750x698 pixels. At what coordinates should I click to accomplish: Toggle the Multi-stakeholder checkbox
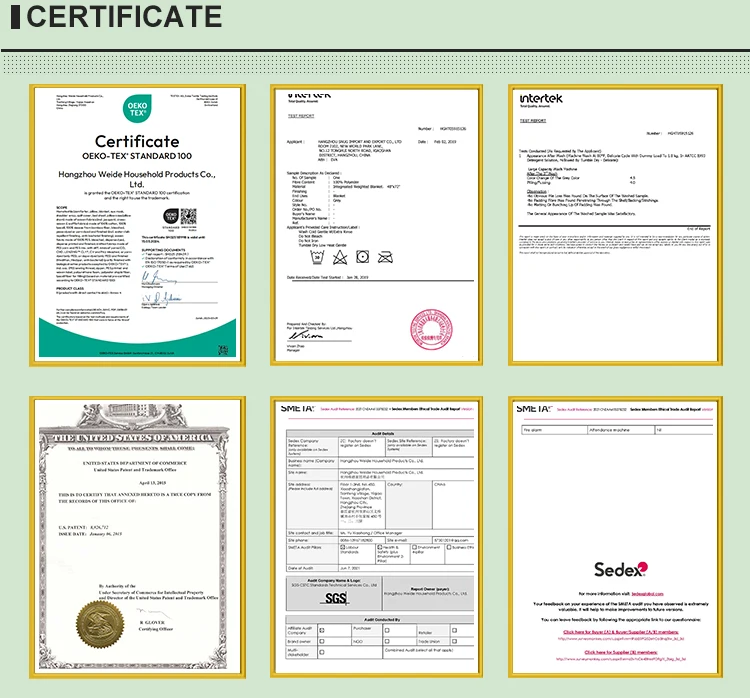point(322,652)
